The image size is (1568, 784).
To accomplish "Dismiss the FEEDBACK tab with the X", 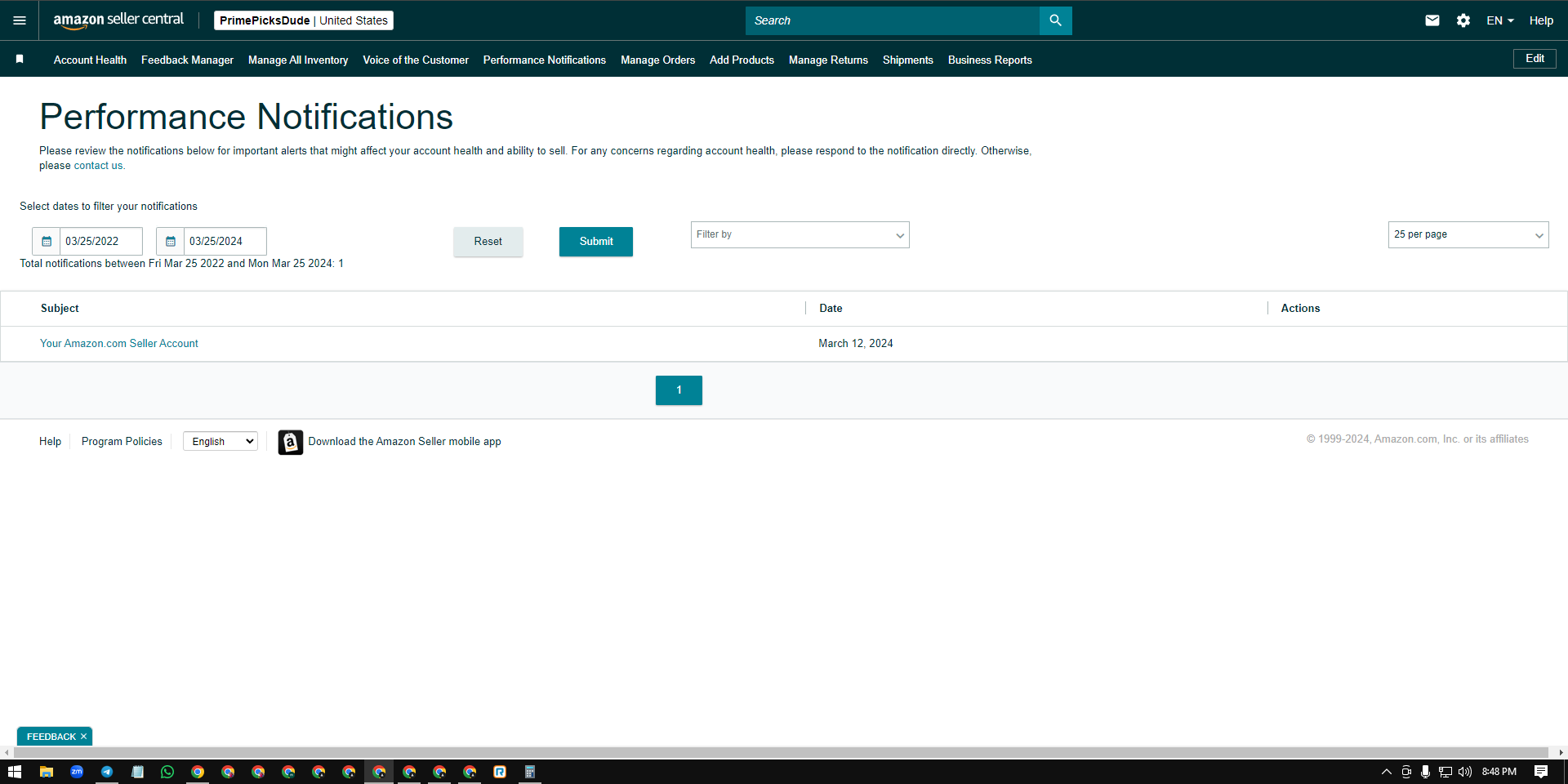I will (83, 737).
